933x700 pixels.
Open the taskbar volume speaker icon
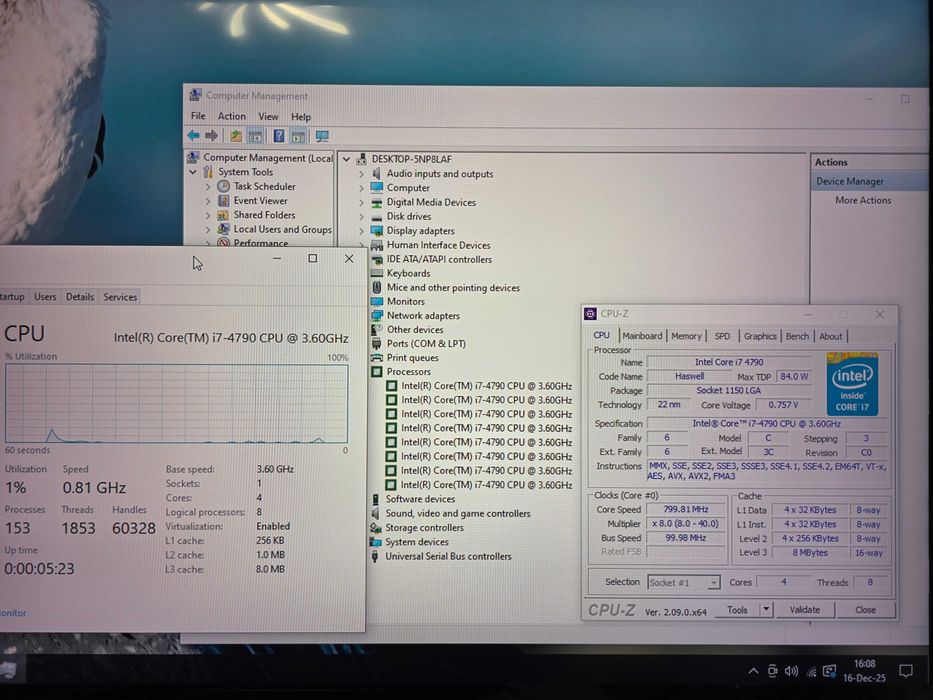(x=791, y=671)
